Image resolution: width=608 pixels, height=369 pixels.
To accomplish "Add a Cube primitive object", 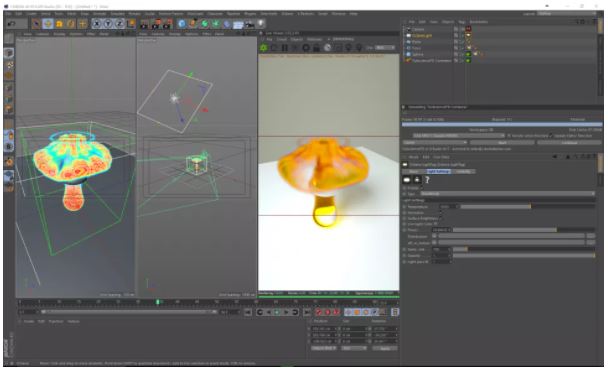I will pos(181,24).
